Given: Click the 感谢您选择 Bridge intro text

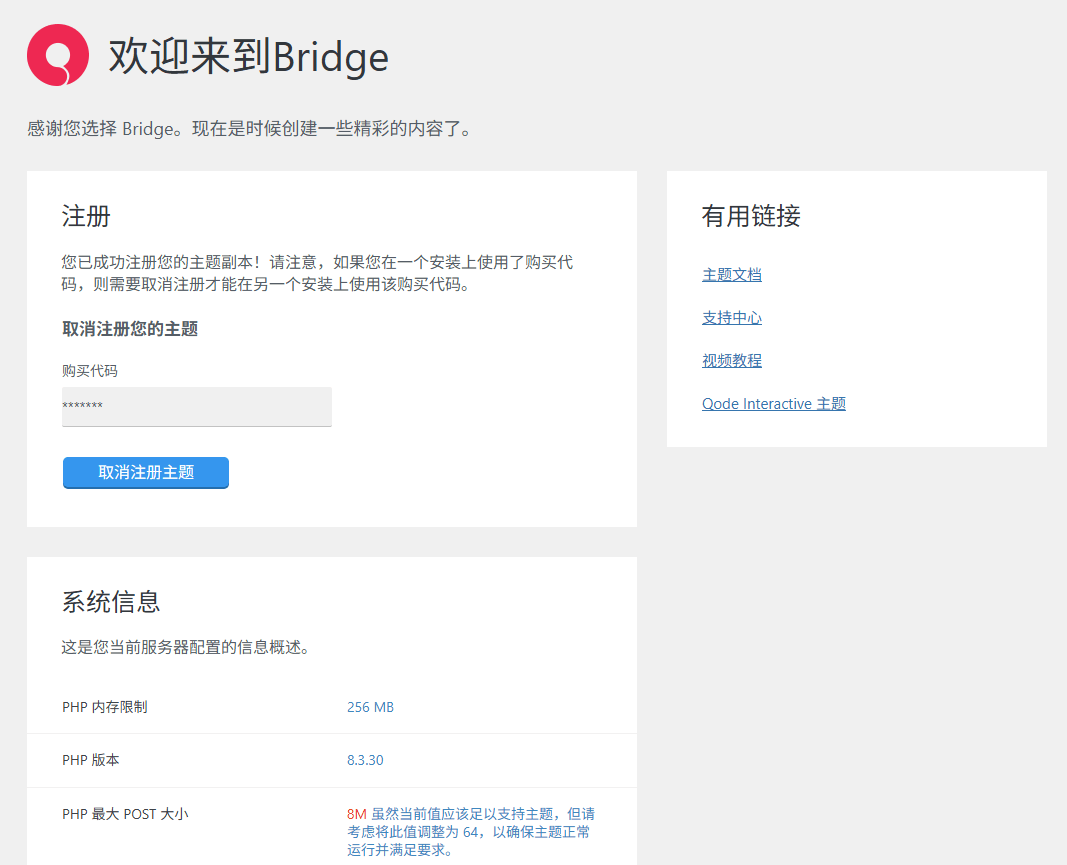Looking at the screenshot, I should point(250,129).
